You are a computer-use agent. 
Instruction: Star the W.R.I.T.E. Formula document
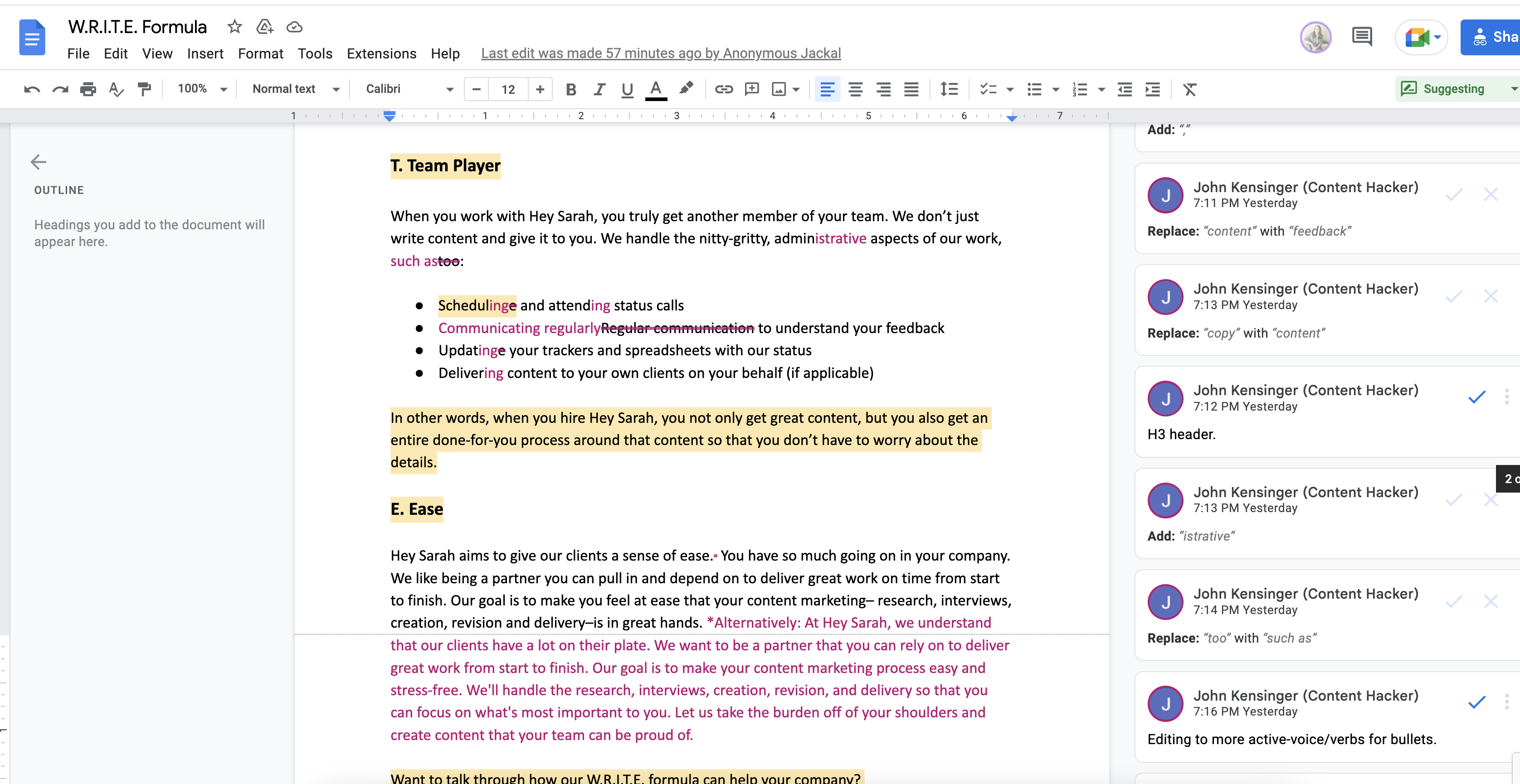click(x=234, y=27)
